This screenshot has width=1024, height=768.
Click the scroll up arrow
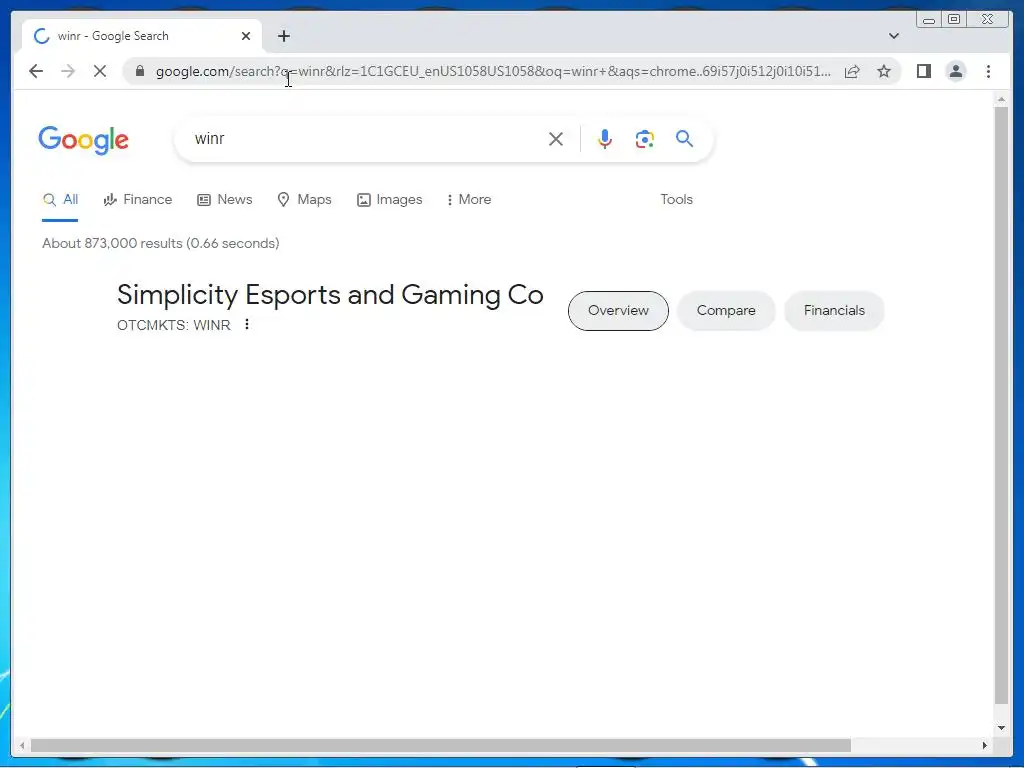coord(1001,99)
